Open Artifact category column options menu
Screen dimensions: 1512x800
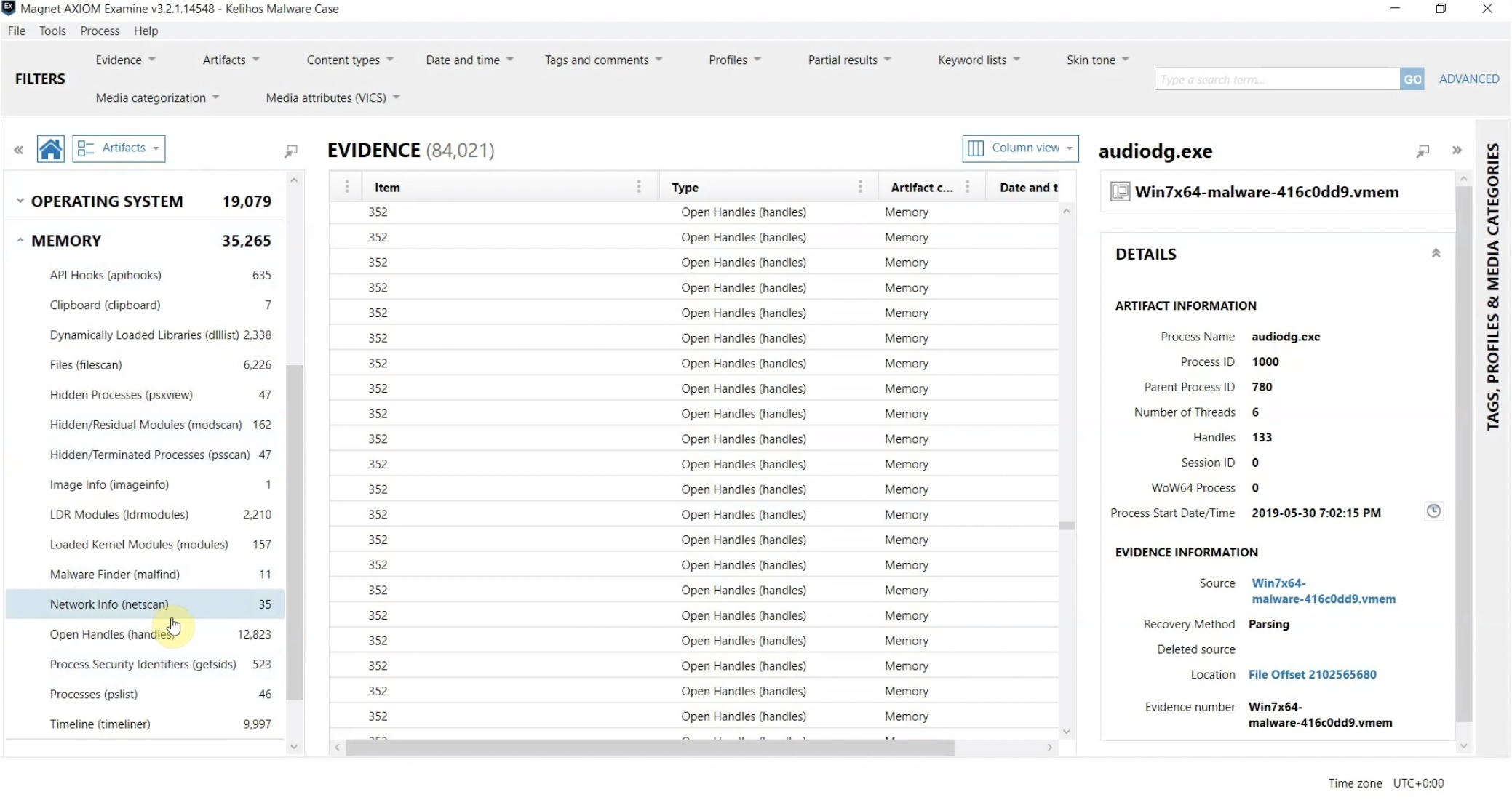pos(968,187)
